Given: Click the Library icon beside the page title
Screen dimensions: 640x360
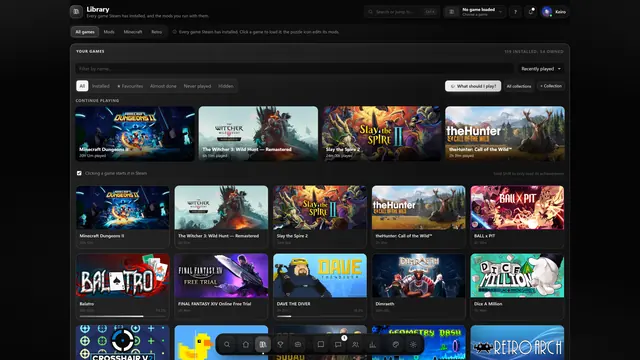Looking at the screenshot, I should tap(76, 12).
